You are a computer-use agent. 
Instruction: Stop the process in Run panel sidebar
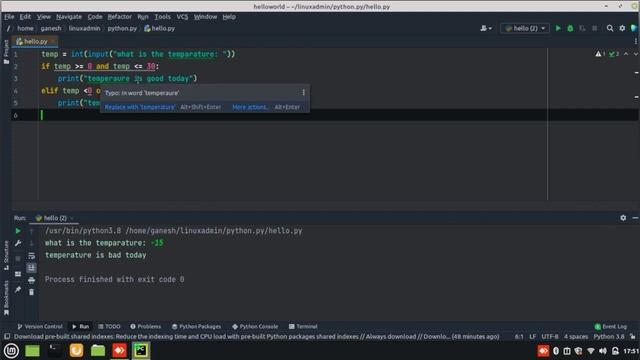tap(18, 259)
